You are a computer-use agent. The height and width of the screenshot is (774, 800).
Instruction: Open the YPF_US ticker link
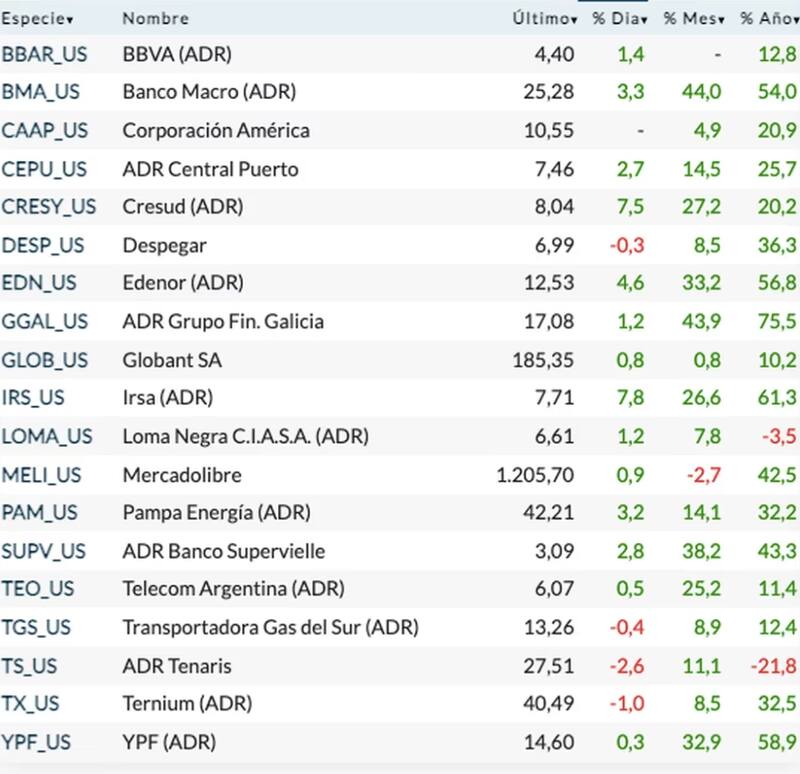[37, 743]
